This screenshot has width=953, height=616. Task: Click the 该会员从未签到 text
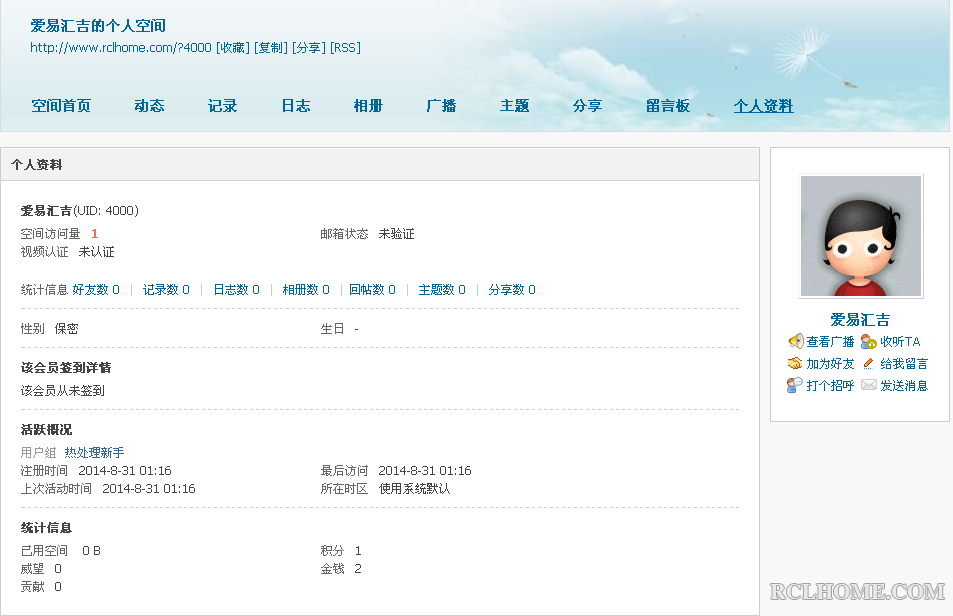click(x=63, y=391)
